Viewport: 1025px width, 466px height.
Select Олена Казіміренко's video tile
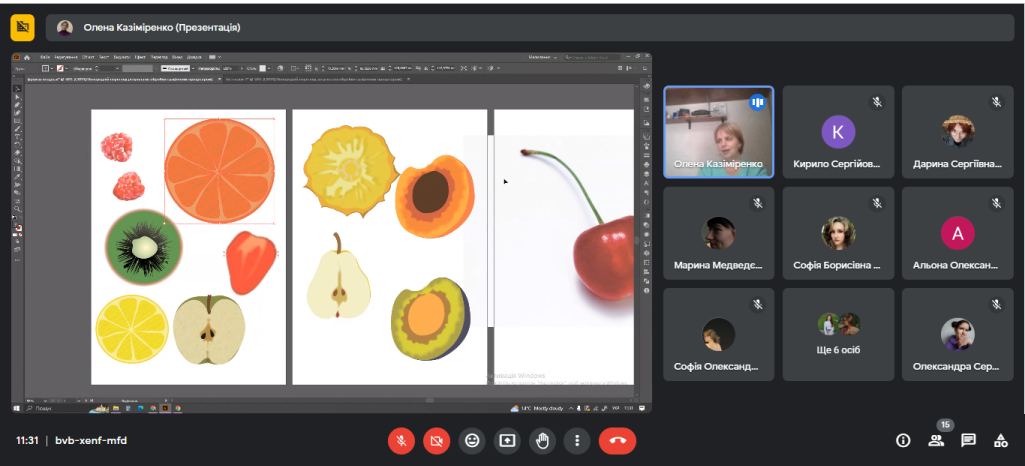coord(718,131)
